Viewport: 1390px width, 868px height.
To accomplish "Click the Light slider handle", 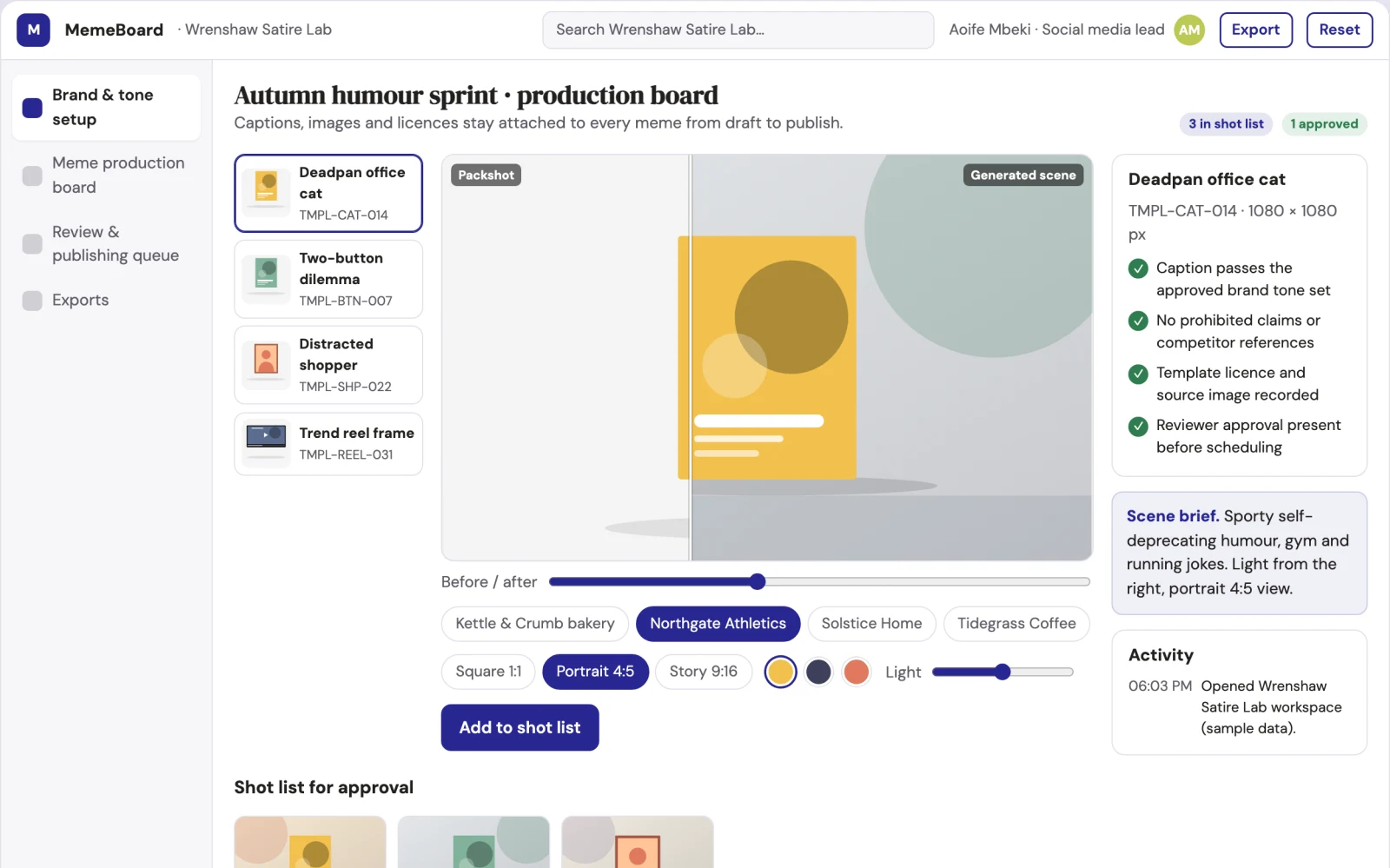I will 1003,672.
